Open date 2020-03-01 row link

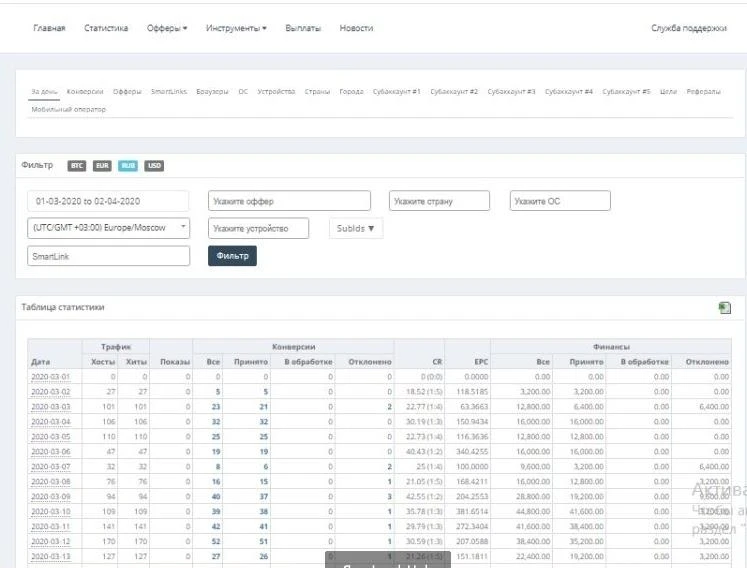coord(50,377)
